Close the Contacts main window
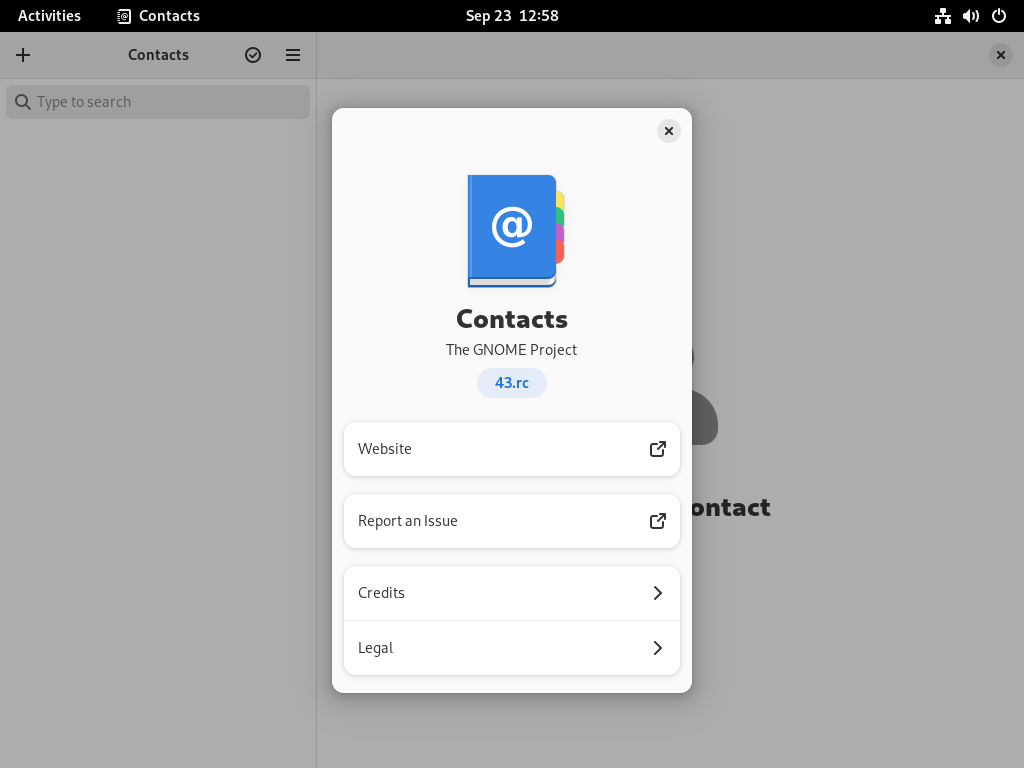Viewport: 1024px width, 768px height. [1000, 55]
